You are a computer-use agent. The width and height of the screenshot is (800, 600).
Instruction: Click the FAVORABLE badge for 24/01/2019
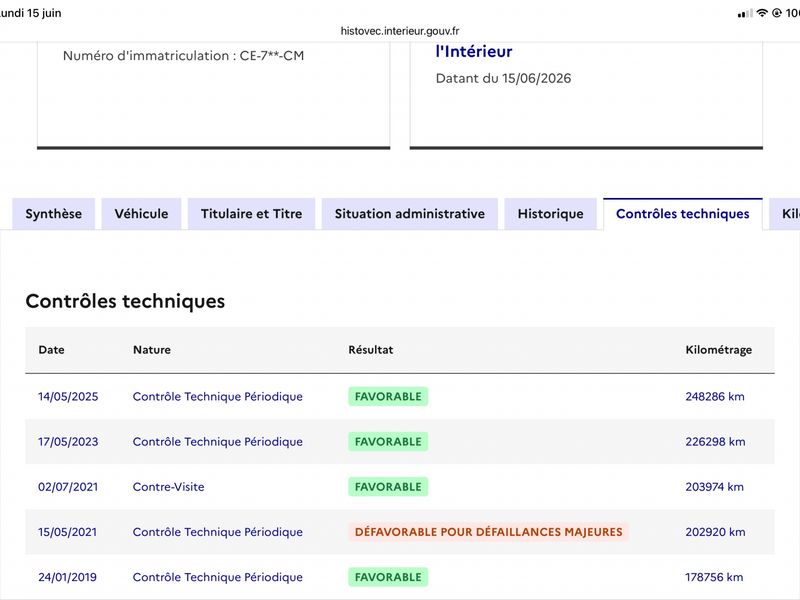click(x=388, y=577)
